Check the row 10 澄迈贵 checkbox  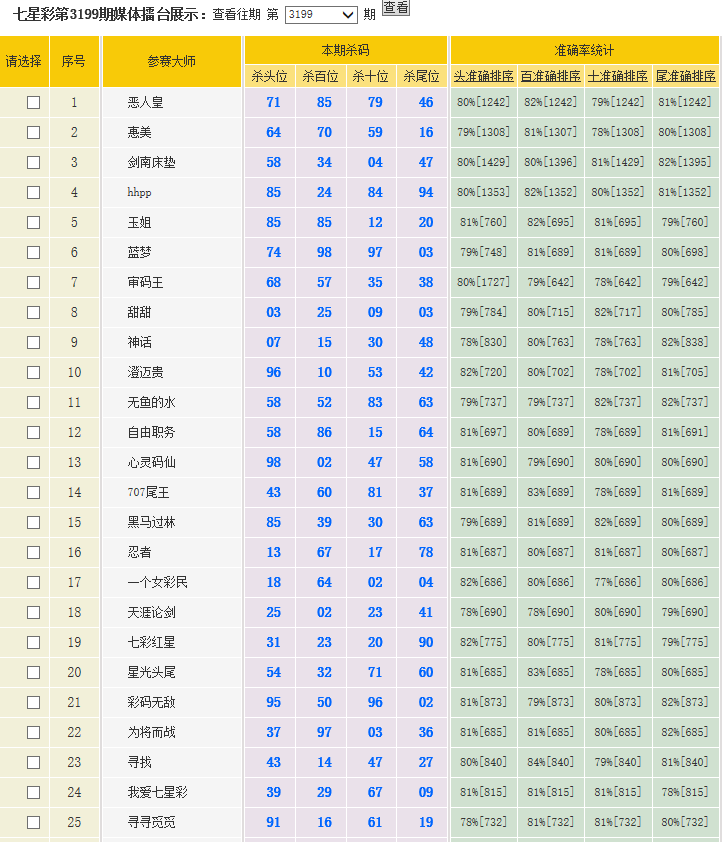tap(34, 372)
